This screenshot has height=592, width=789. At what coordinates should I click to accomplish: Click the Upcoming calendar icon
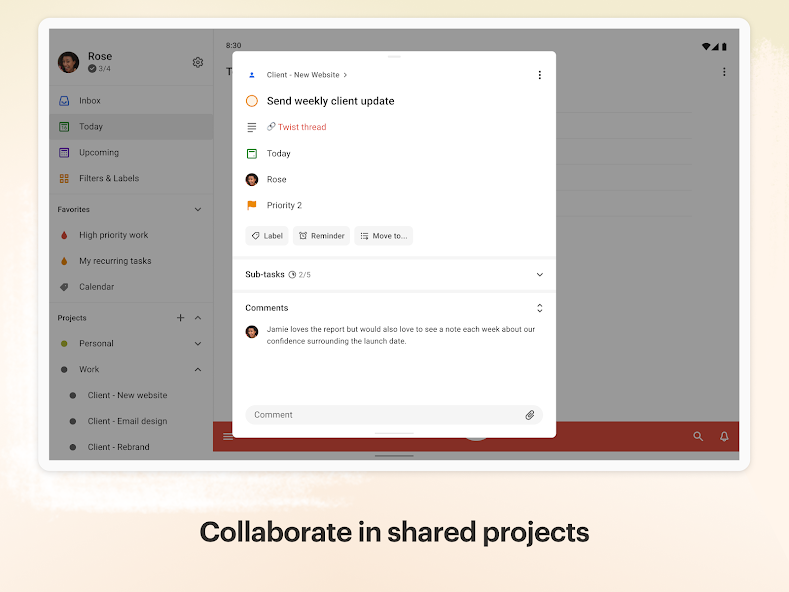pos(64,153)
